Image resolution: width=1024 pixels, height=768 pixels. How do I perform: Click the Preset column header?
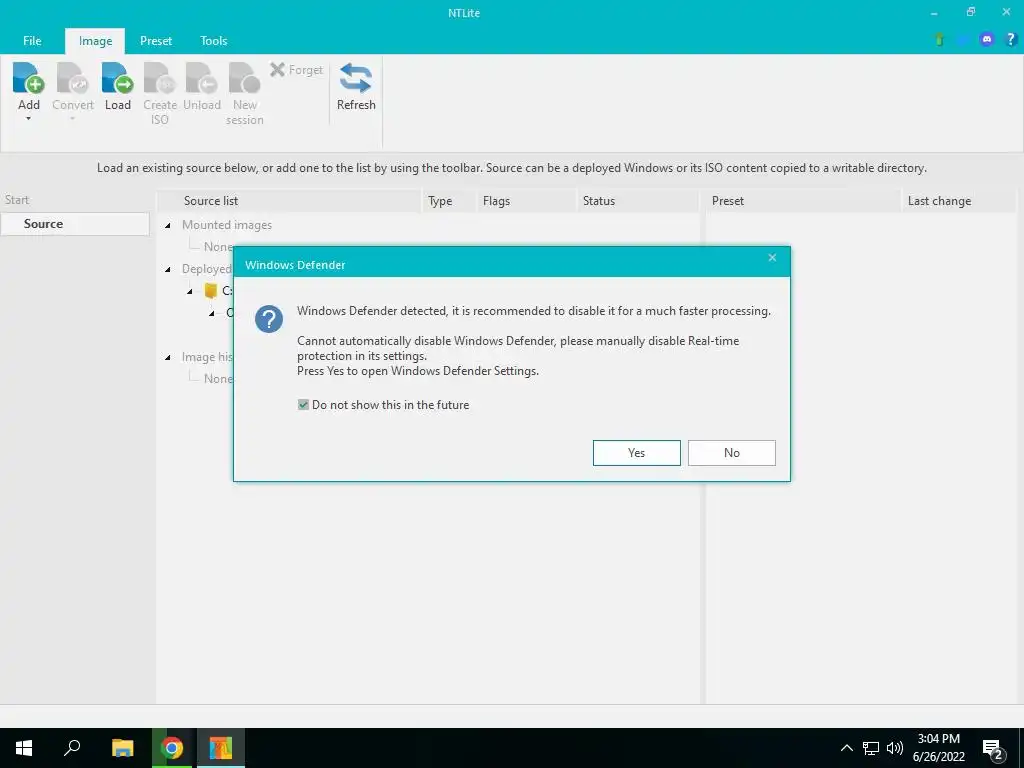803,200
